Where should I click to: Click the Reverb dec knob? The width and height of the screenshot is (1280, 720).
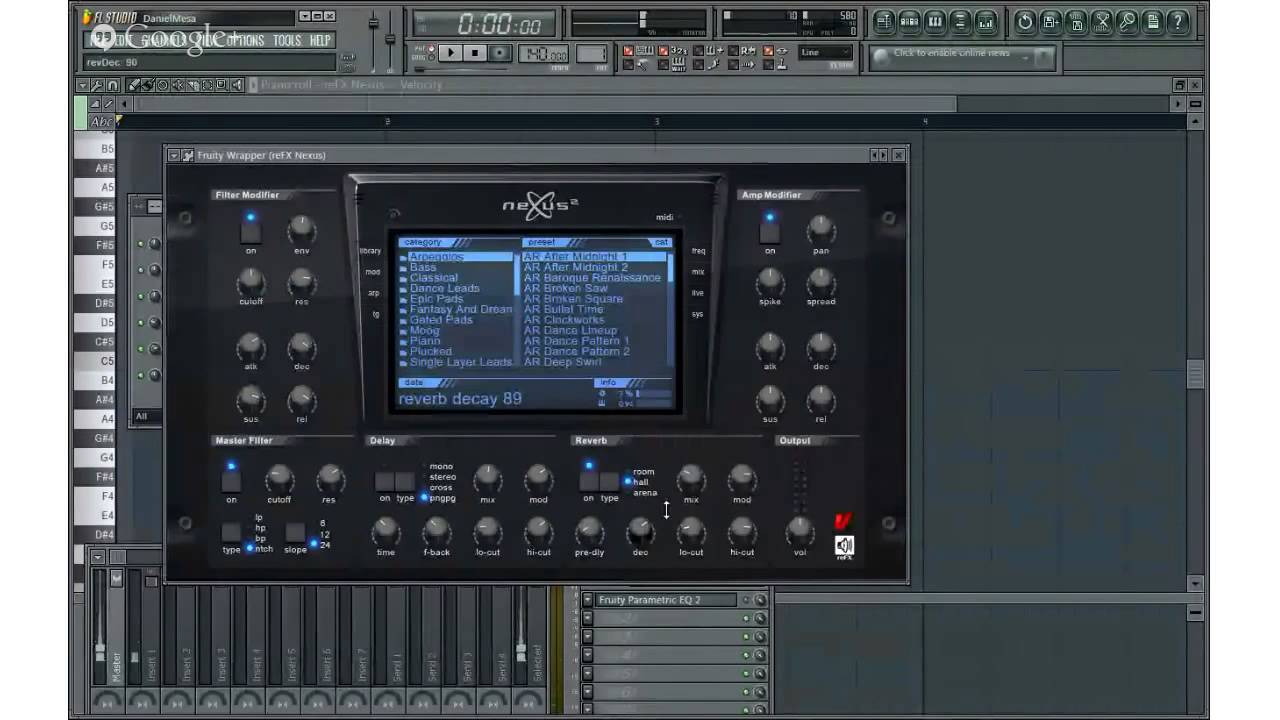[640, 531]
